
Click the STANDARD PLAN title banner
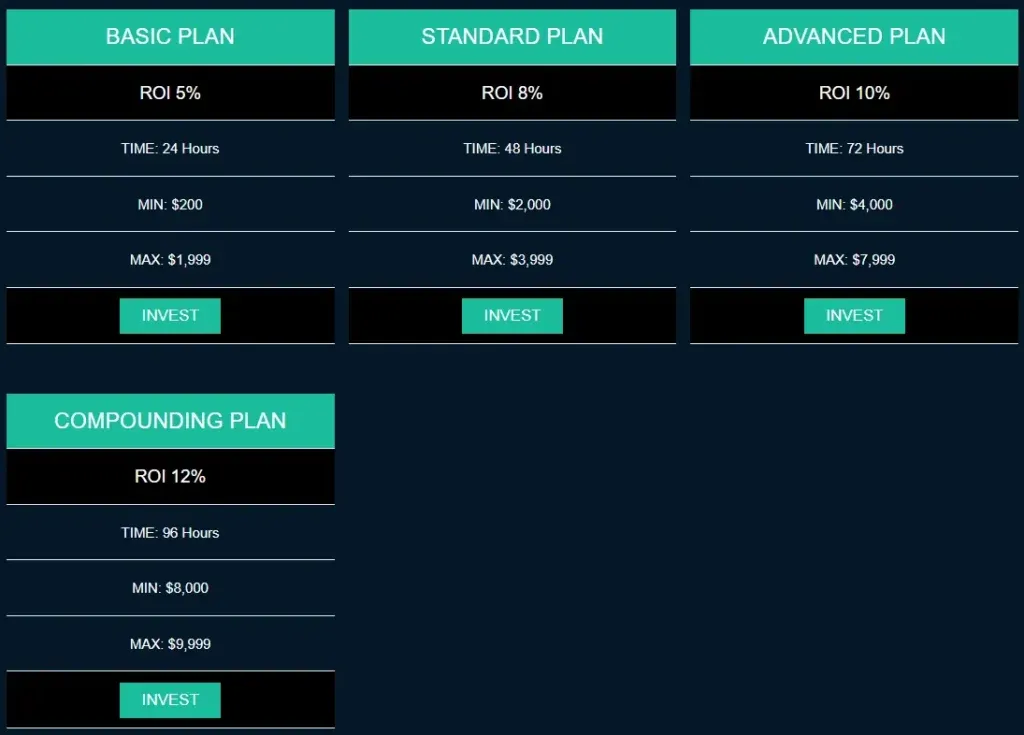[x=512, y=37]
